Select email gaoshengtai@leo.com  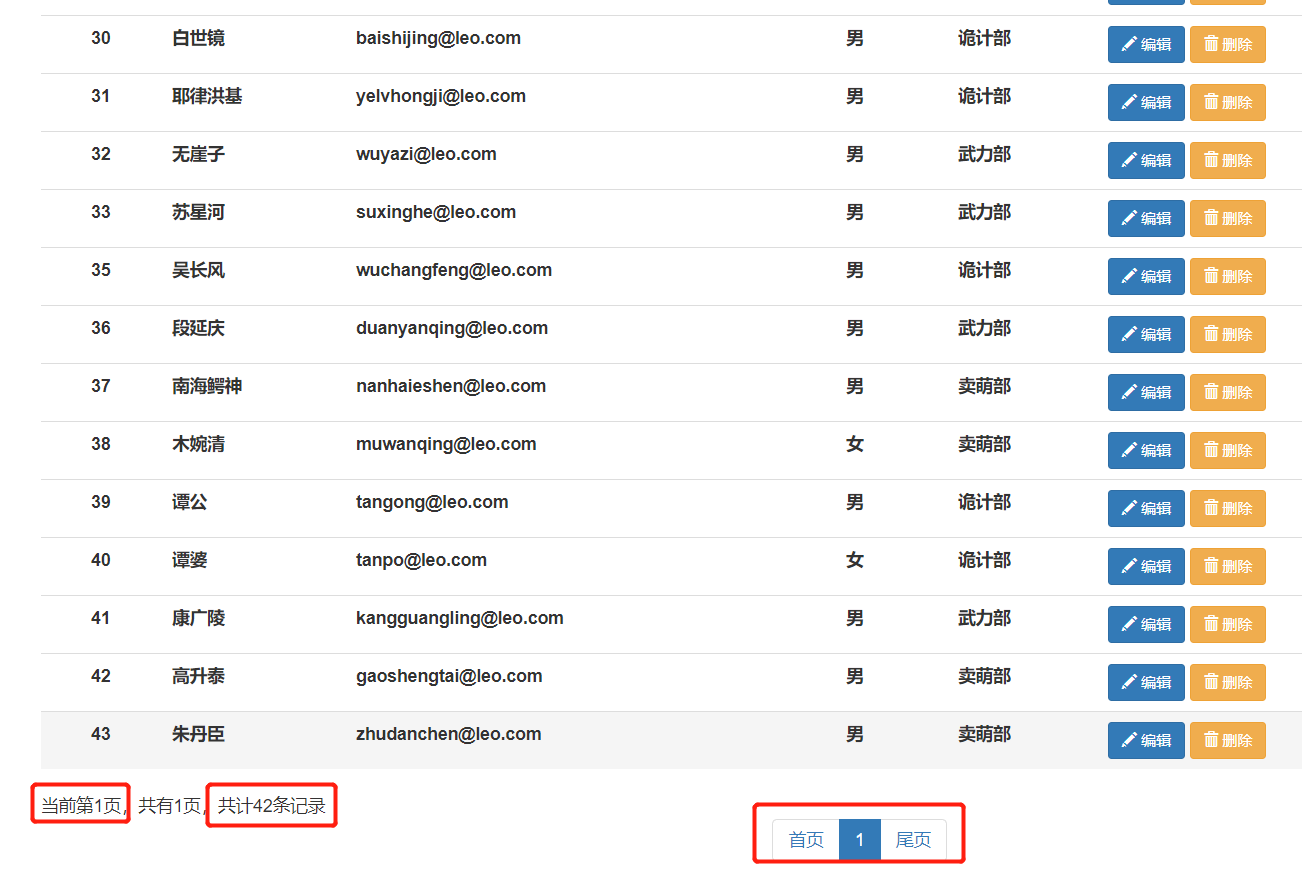click(449, 676)
